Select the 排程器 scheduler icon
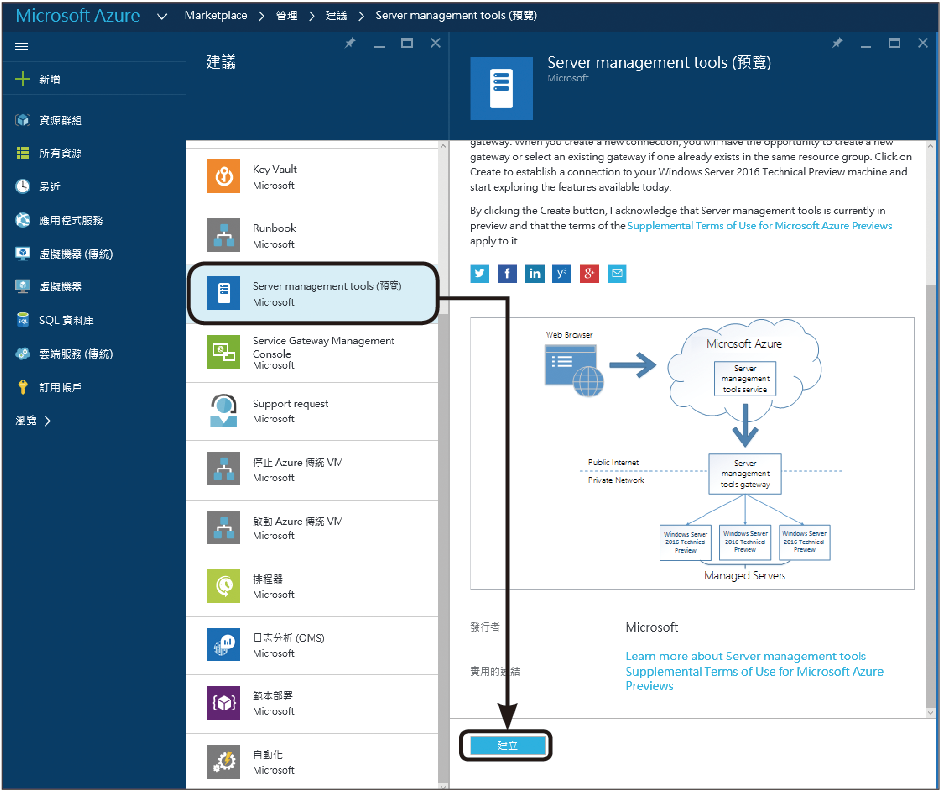Screen dimensions: 943x793 click(x=224, y=586)
